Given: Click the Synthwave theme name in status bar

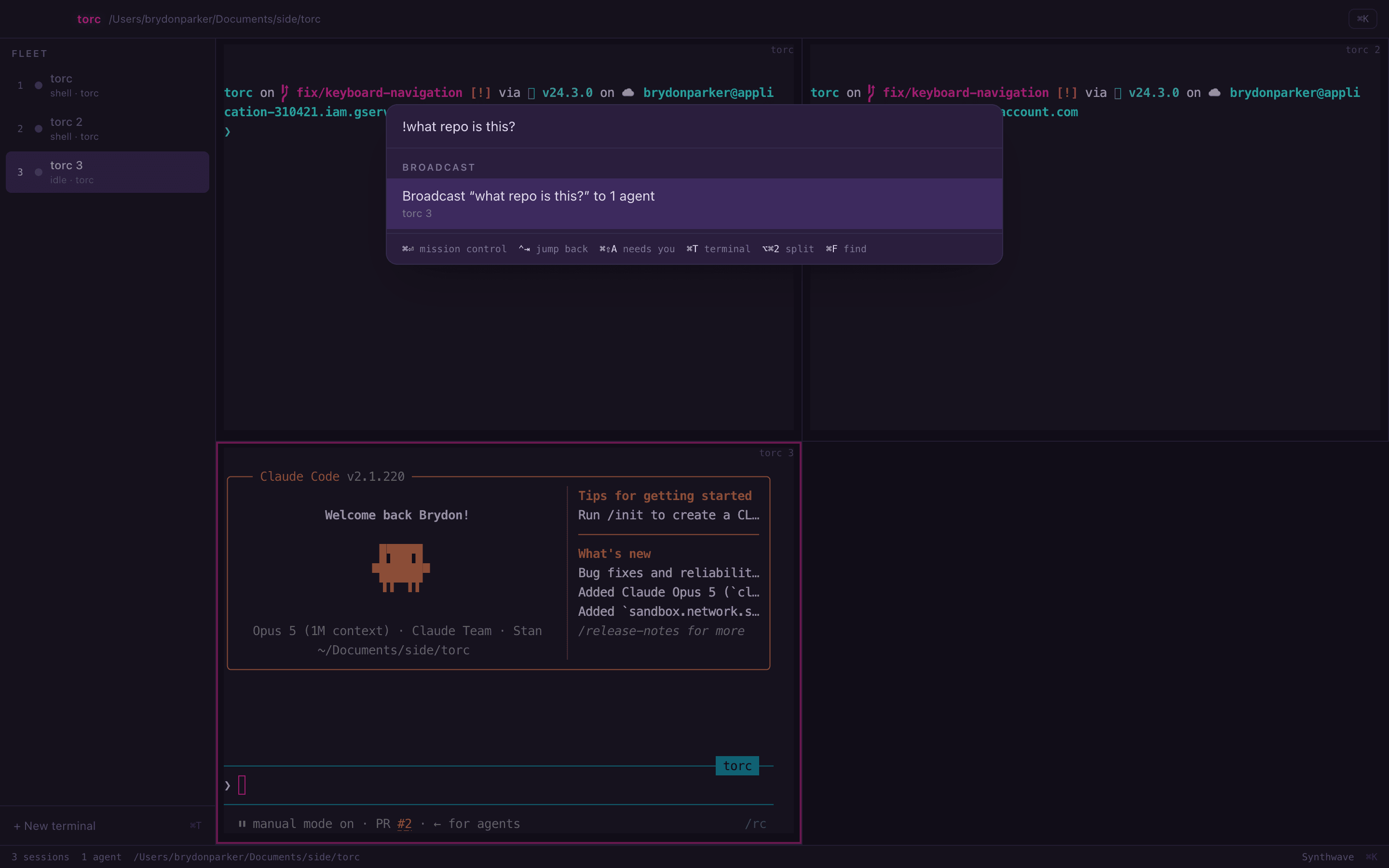Looking at the screenshot, I should pos(1328,856).
